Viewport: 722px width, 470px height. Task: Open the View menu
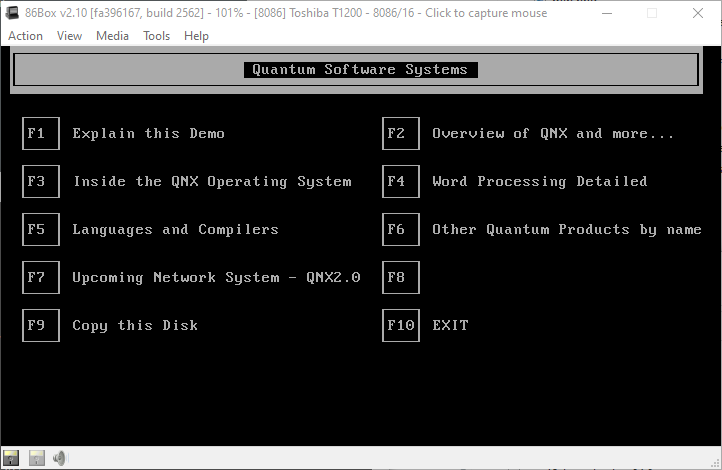tap(69, 36)
